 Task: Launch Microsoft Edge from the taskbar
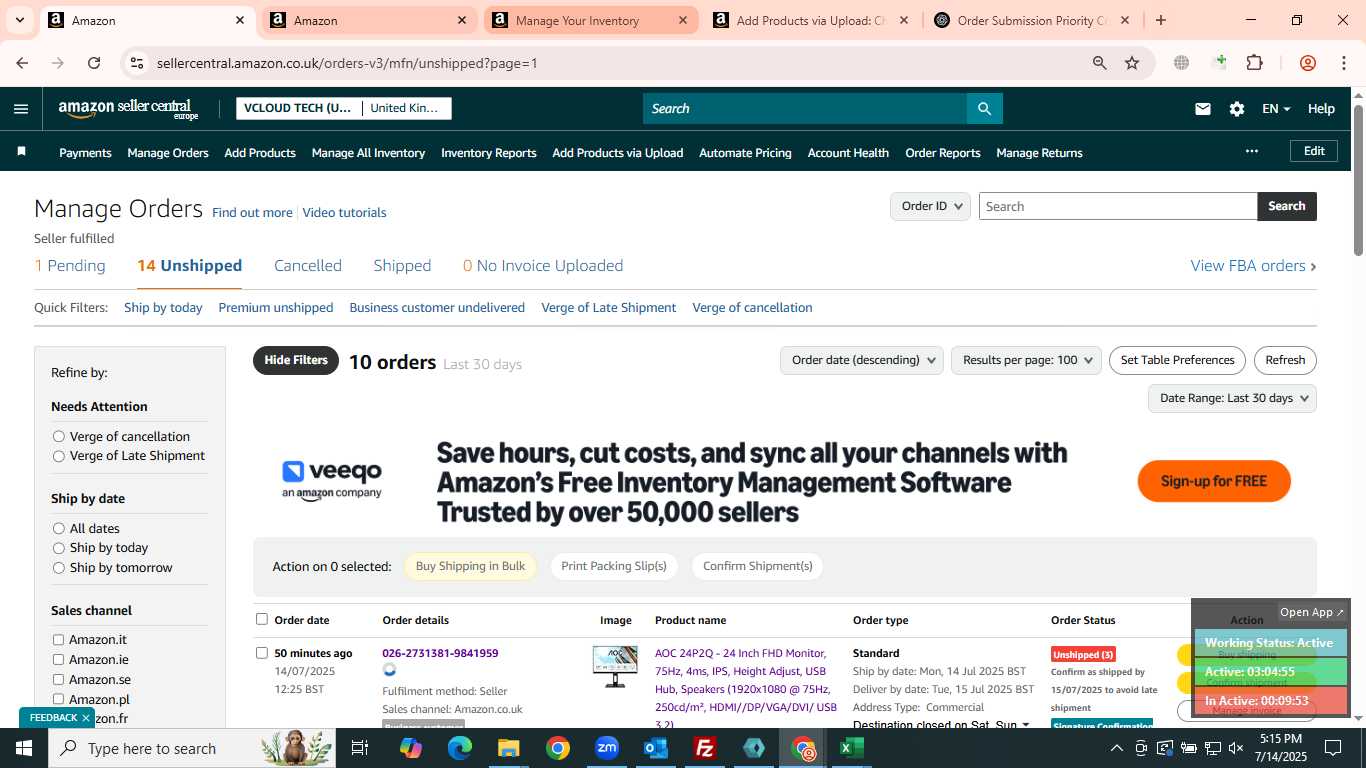[459, 748]
